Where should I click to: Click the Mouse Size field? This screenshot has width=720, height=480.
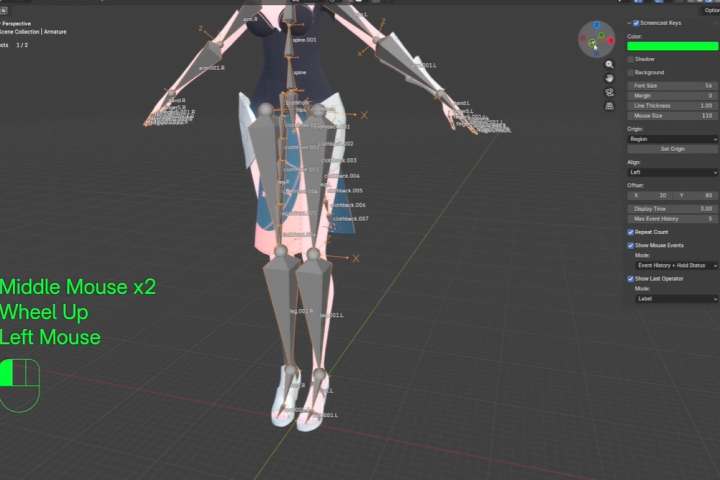pyautogui.click(x=672, y=116)
